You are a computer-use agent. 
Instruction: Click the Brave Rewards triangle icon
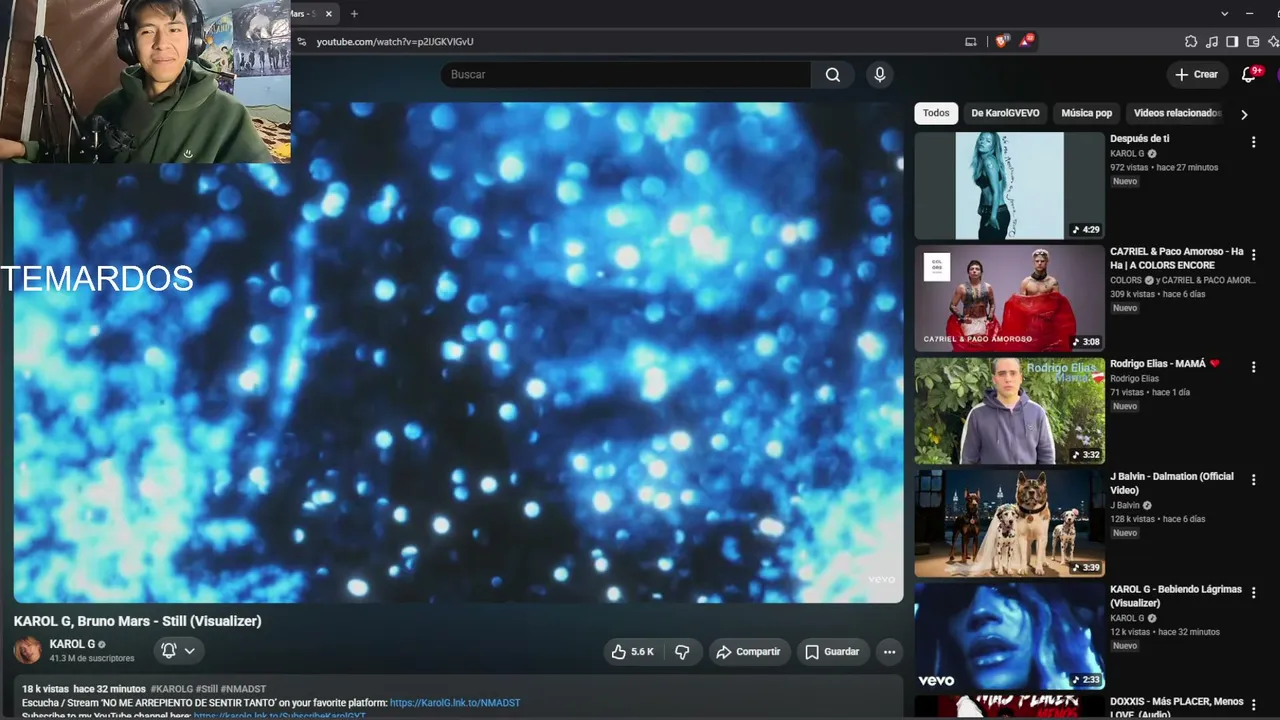pos(1026,41)
